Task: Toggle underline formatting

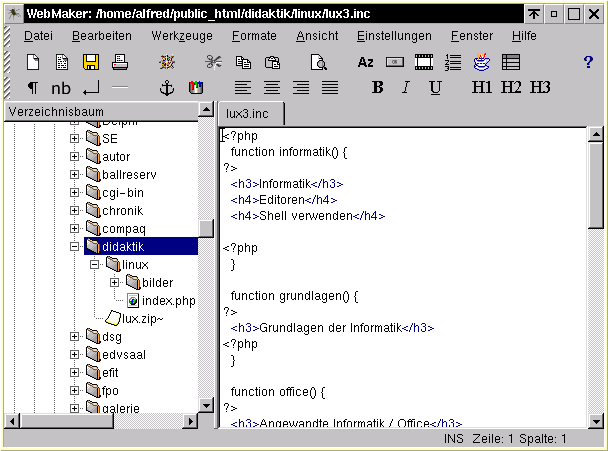Action: (435, 88)
